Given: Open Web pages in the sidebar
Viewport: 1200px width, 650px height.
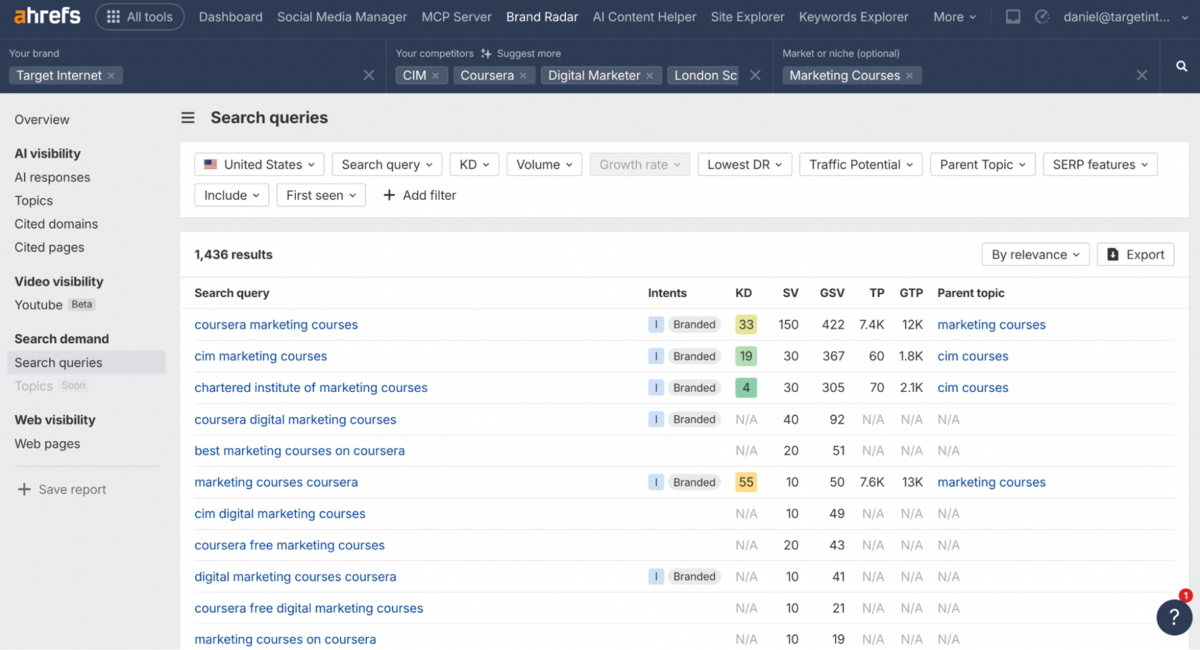Looking at the screenshot, I should point(47,444).
